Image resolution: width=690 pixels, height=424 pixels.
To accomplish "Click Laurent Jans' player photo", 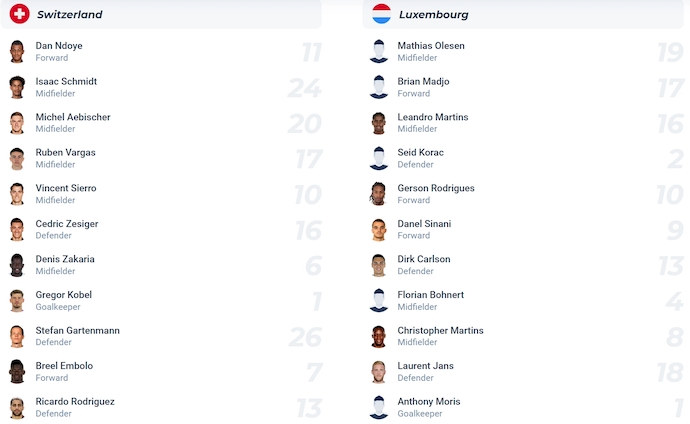I will pyautogui.click(x=378, y=372).
